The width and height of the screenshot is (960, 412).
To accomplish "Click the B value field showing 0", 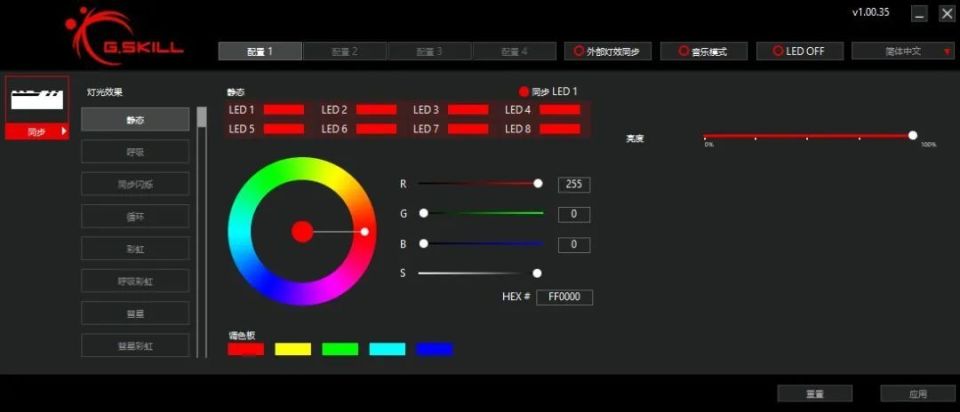I will (x=574, y=245).
